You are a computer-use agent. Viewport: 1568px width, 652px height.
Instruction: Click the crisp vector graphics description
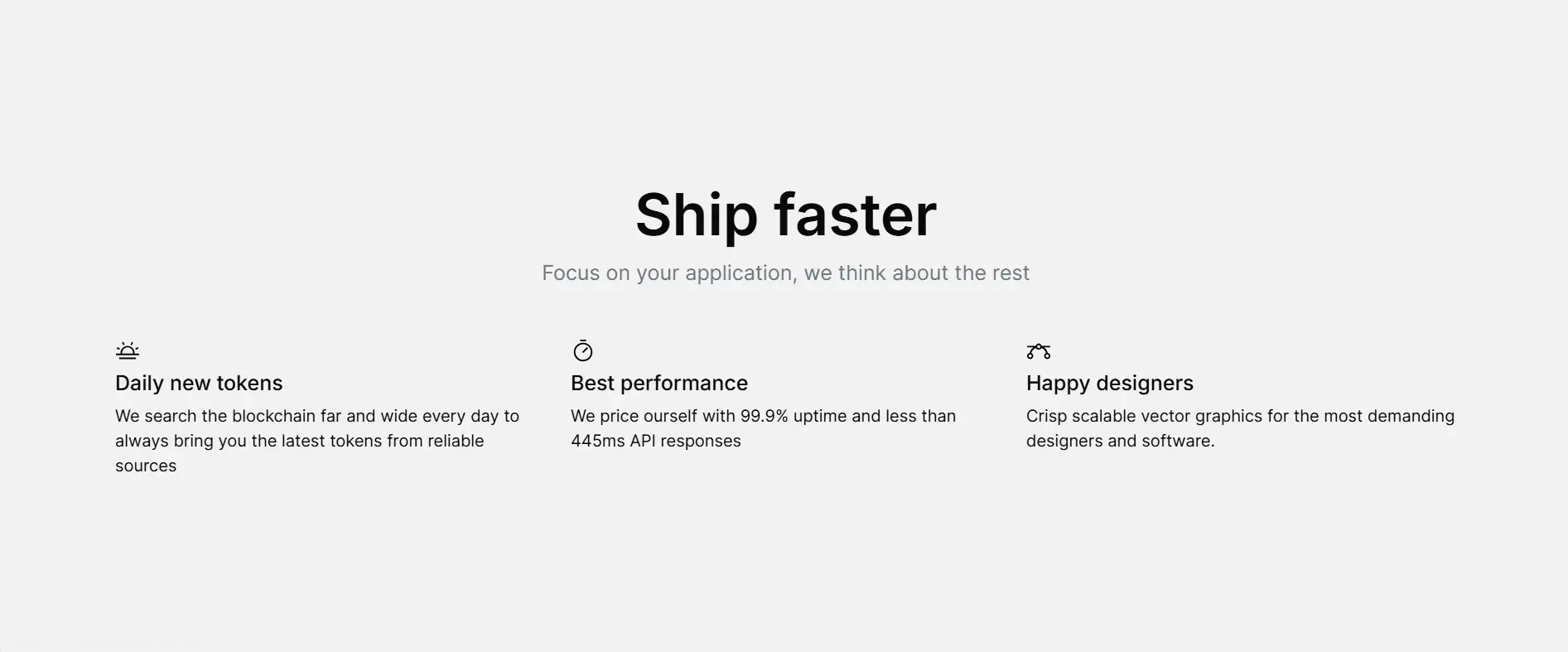(x=1240, y=428)
